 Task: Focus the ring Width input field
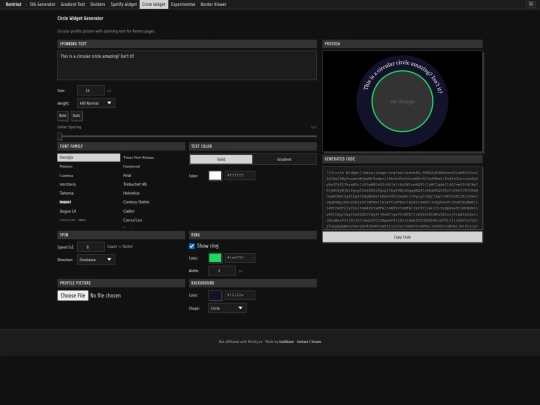(222, 271)
